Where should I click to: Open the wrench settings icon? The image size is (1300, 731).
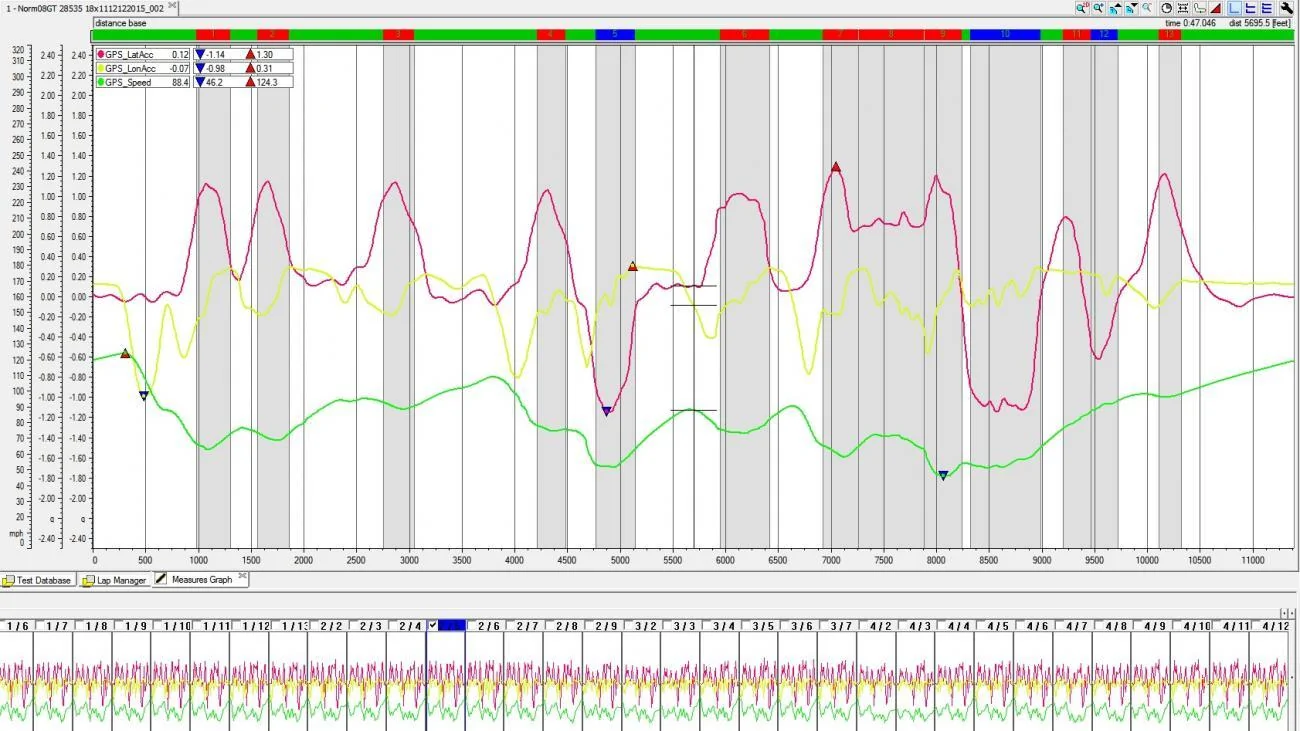(1287, 8)
